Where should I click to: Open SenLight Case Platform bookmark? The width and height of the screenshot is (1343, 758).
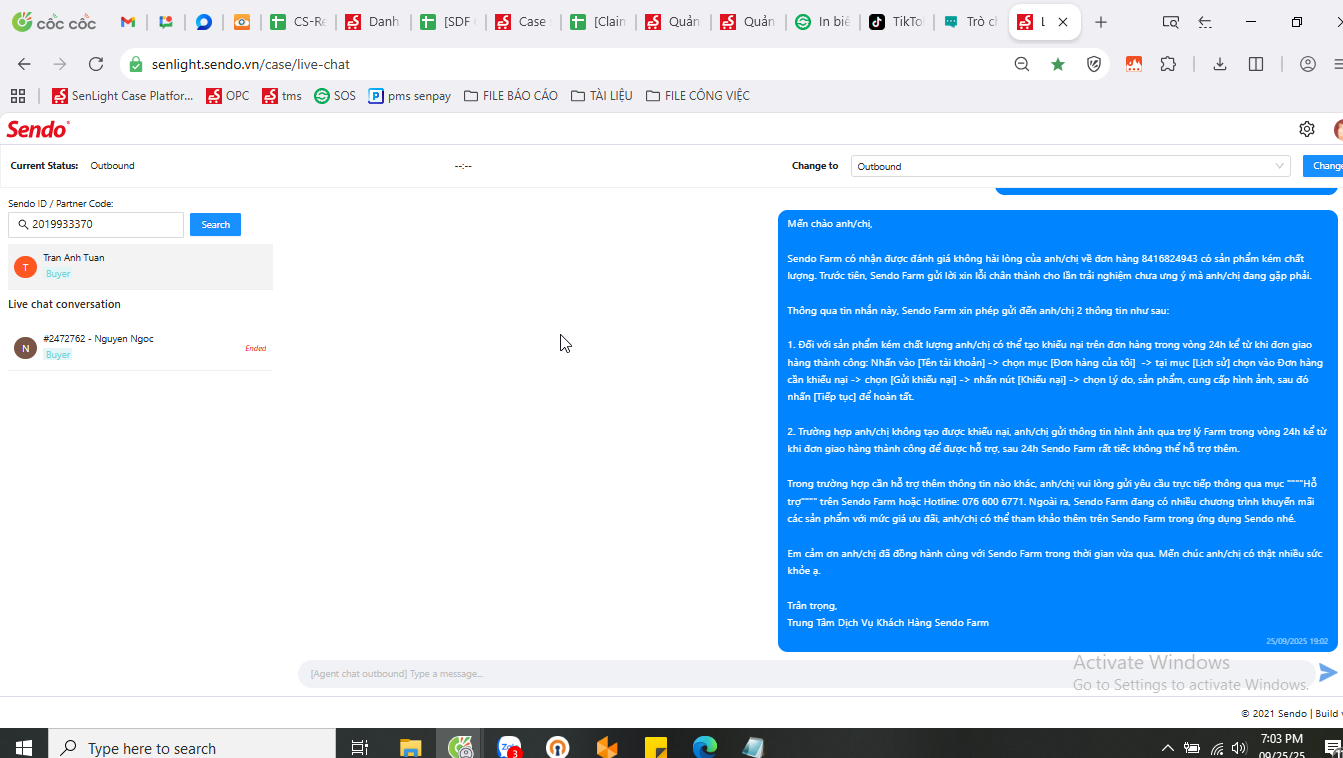point(122,96)
